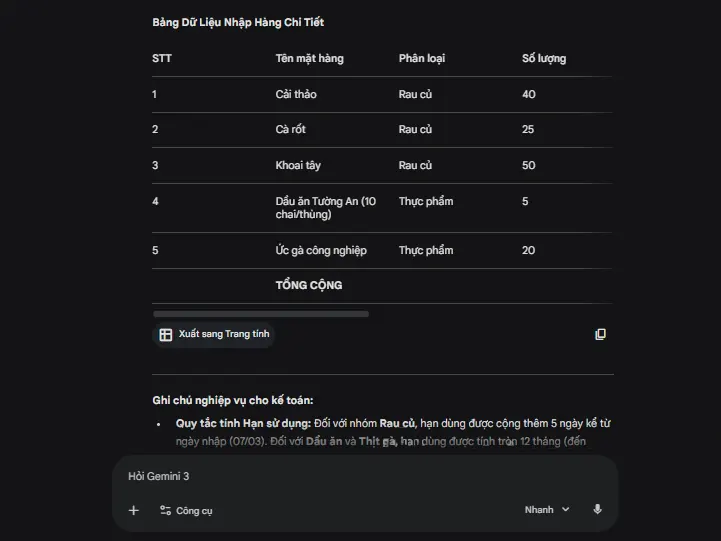Click the table's horizontal scrollbar
Viewport: 721px width, 541px height.
click(x=262, y=314)
